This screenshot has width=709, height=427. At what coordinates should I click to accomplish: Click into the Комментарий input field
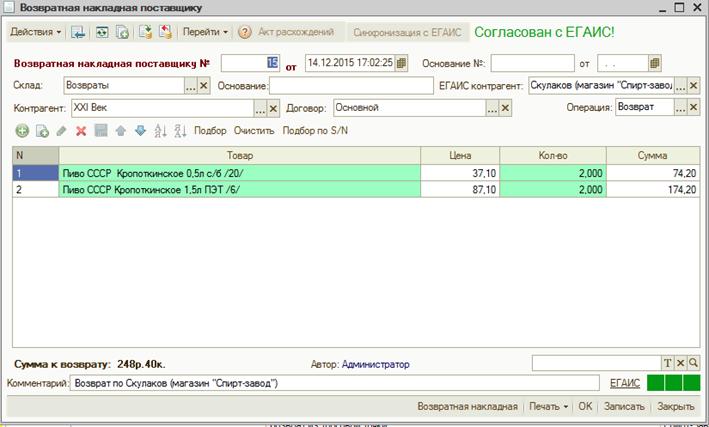pos(335,383)
